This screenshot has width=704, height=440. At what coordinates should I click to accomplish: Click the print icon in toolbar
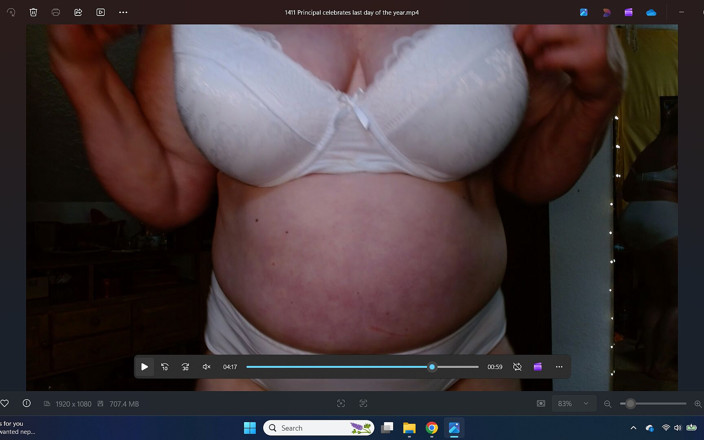[56, 13]
